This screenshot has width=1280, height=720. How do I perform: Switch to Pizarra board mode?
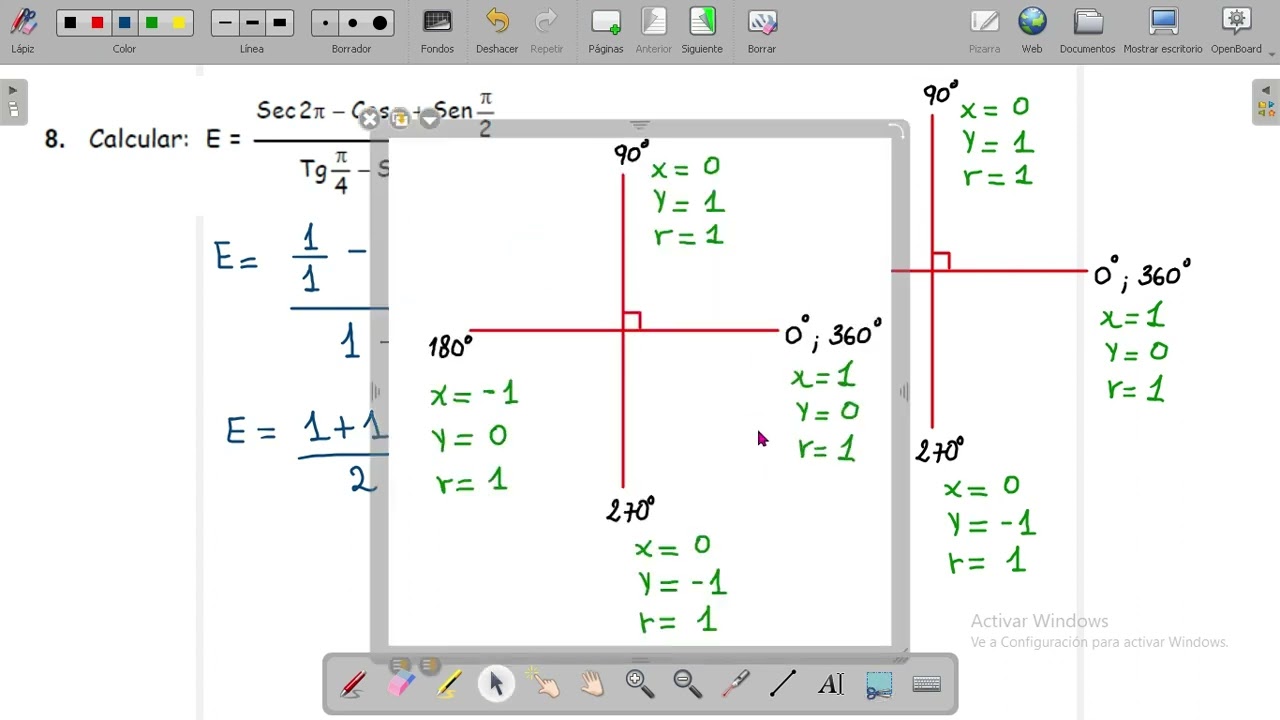pos(984,31)
